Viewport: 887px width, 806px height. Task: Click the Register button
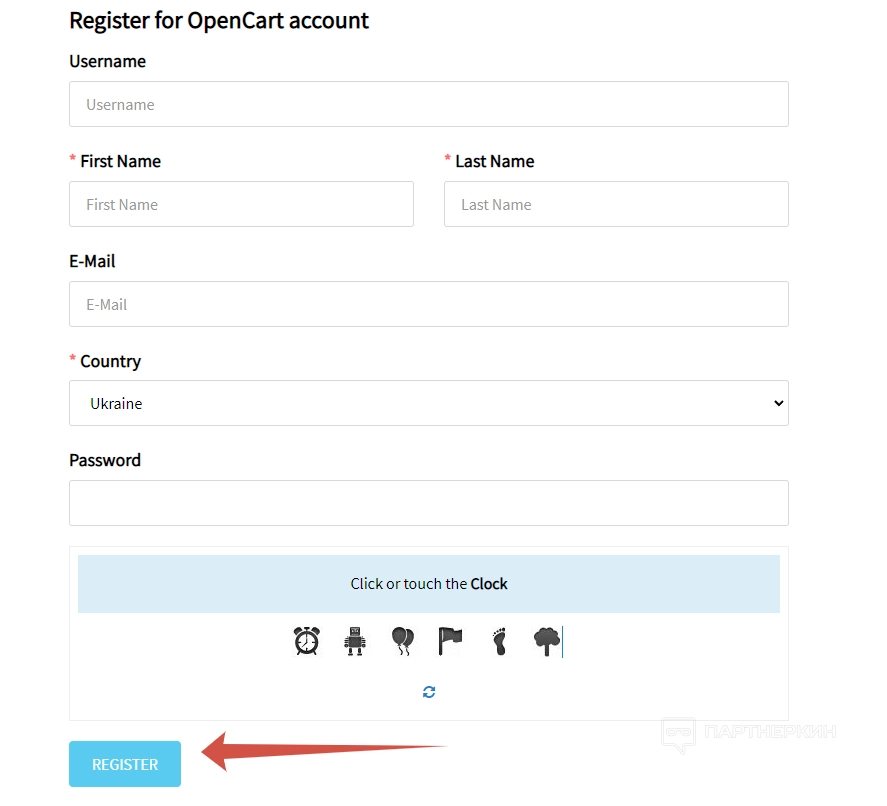tap(125, 764)
